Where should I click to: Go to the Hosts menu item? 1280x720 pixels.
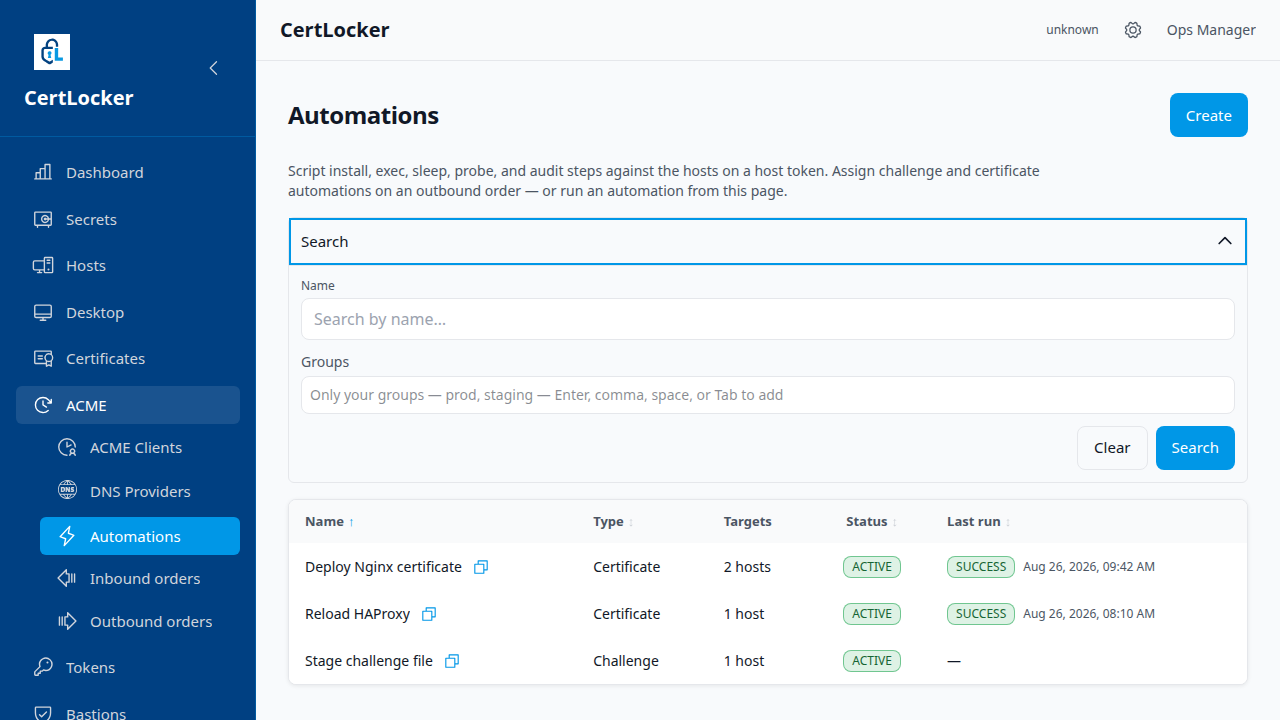[x=128, y=266]
